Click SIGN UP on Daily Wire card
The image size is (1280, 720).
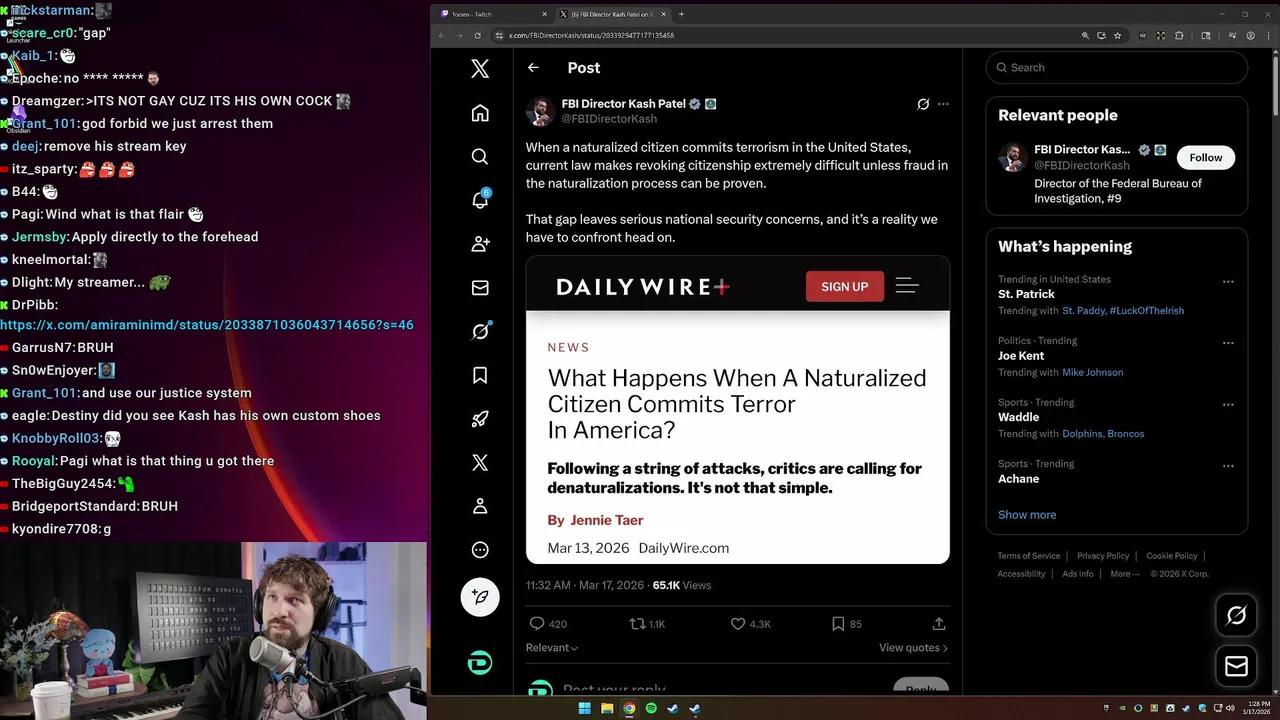click(x=845, y=286)
